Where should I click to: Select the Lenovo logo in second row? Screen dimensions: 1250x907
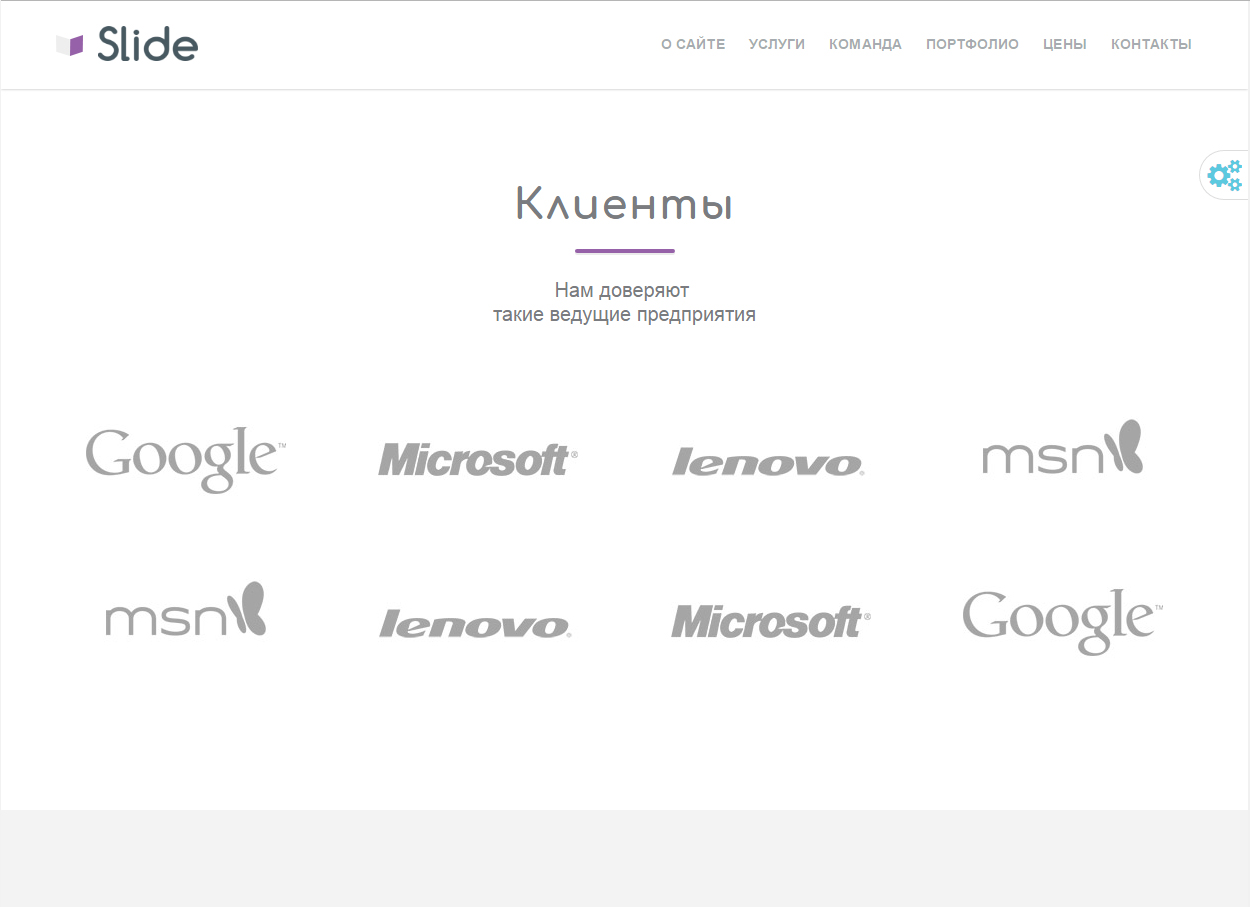click(475, 624)
